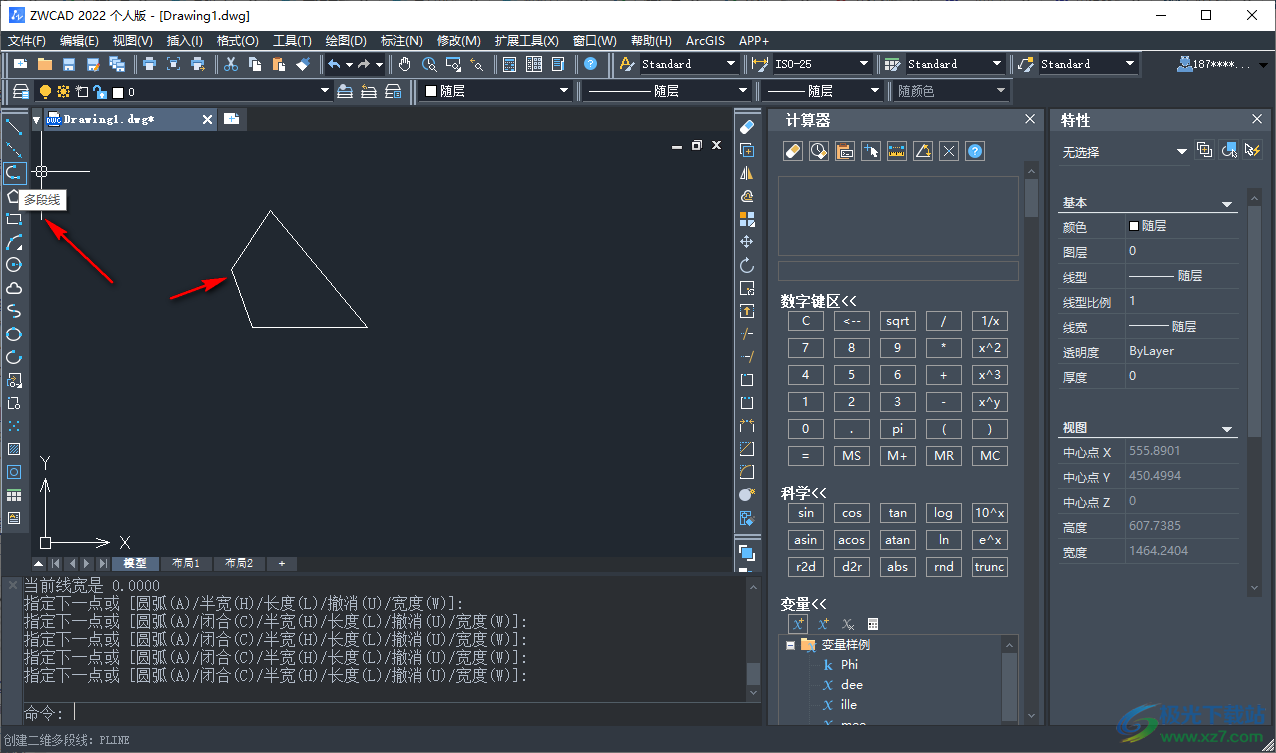
Task: Clear the calculator using eraser icon
Action: point(792,151)
